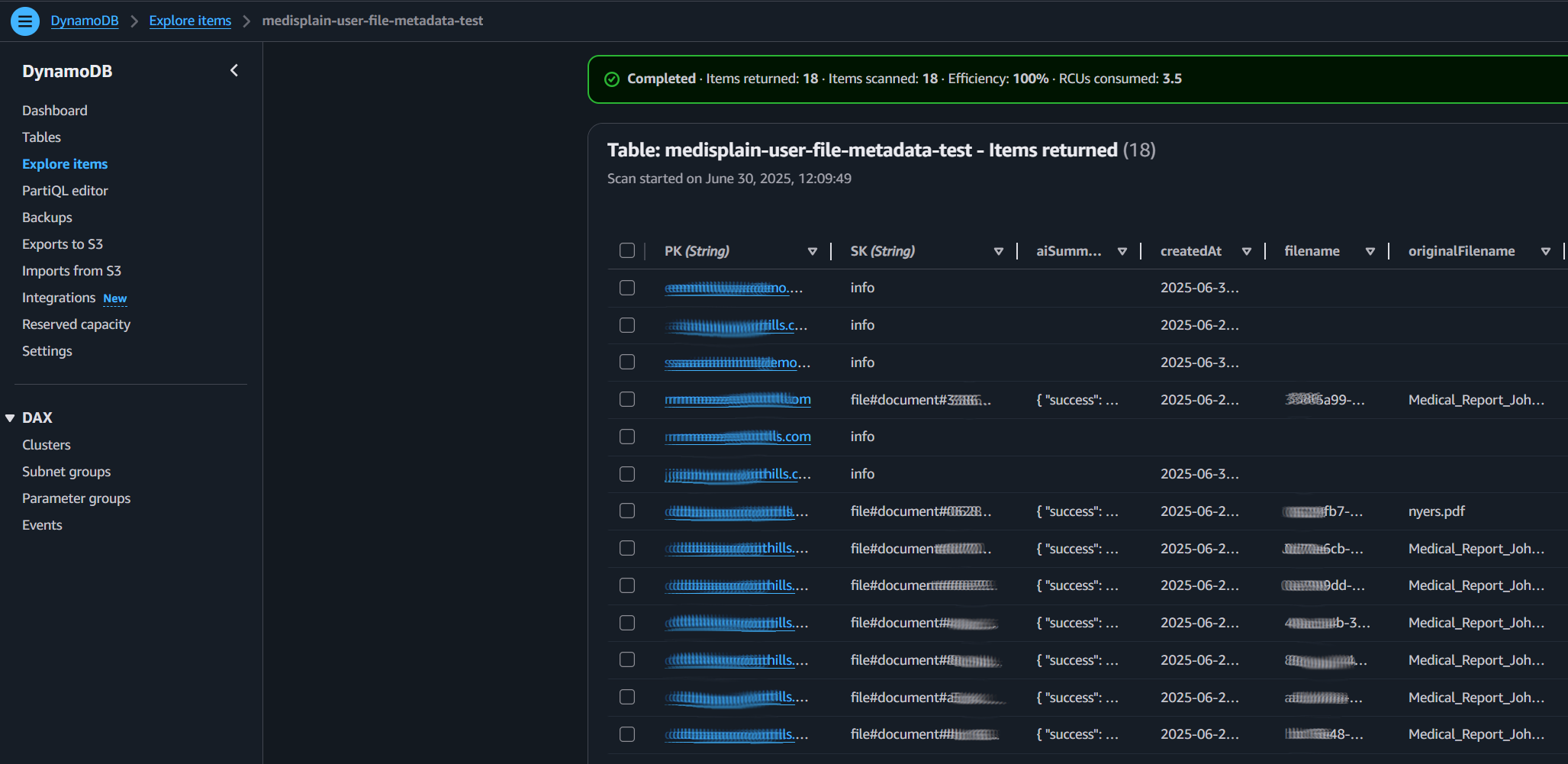The image size is (1568, 764).
Task: Check the row with filename ending a99-
Action: pyautogui.click(x=627, y=400)
